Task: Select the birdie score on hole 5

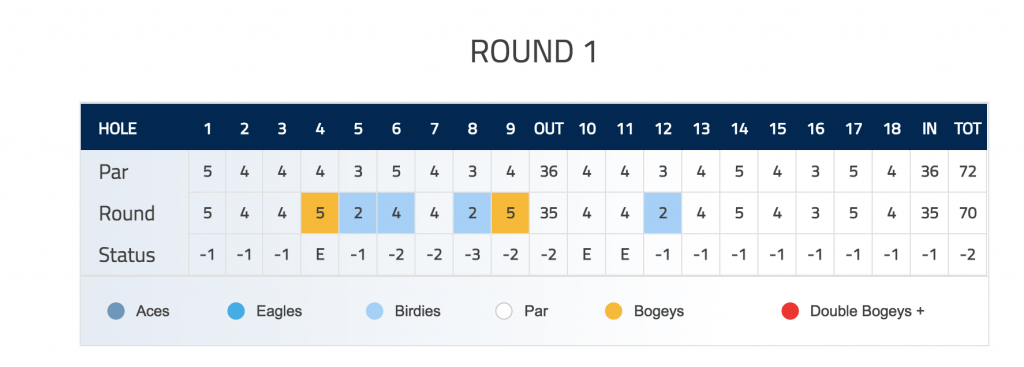Action: (358, 213)
